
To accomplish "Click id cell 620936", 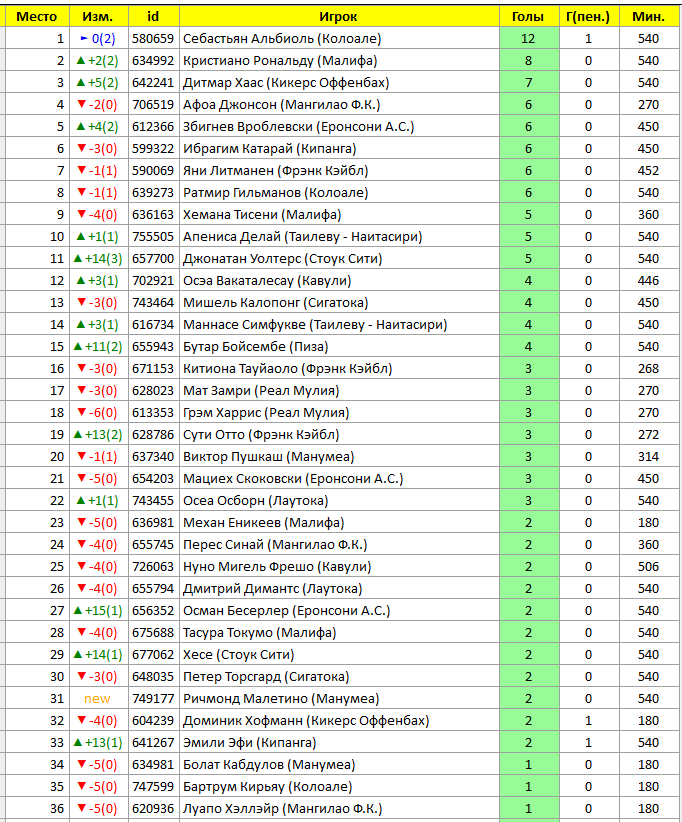I will click(153, 809).
